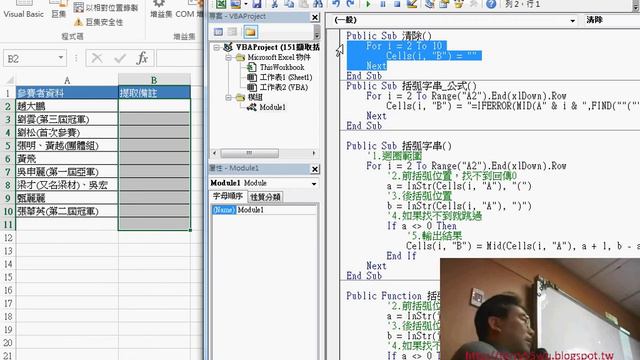
Task: Select ThisWorkbook in the project tree
Action: pyautogui.click(x=282, y=67)
